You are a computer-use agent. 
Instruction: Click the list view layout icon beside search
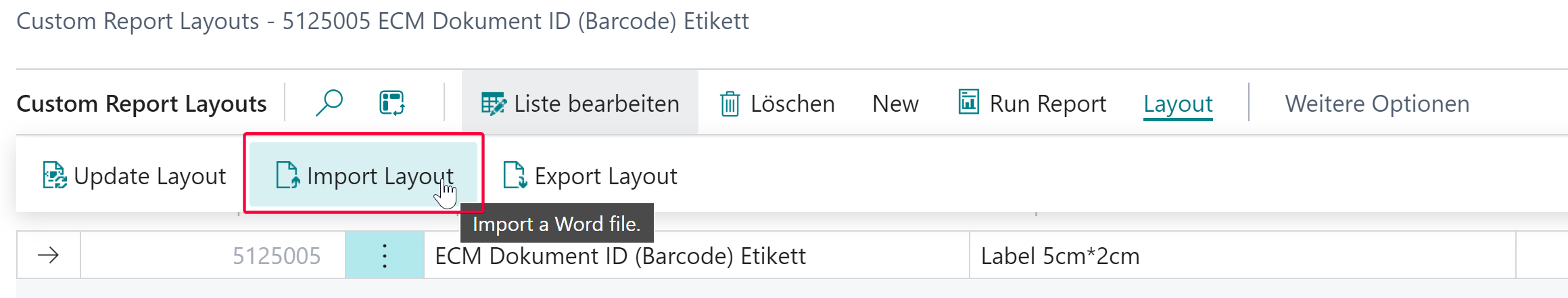[x=391, y=103]
